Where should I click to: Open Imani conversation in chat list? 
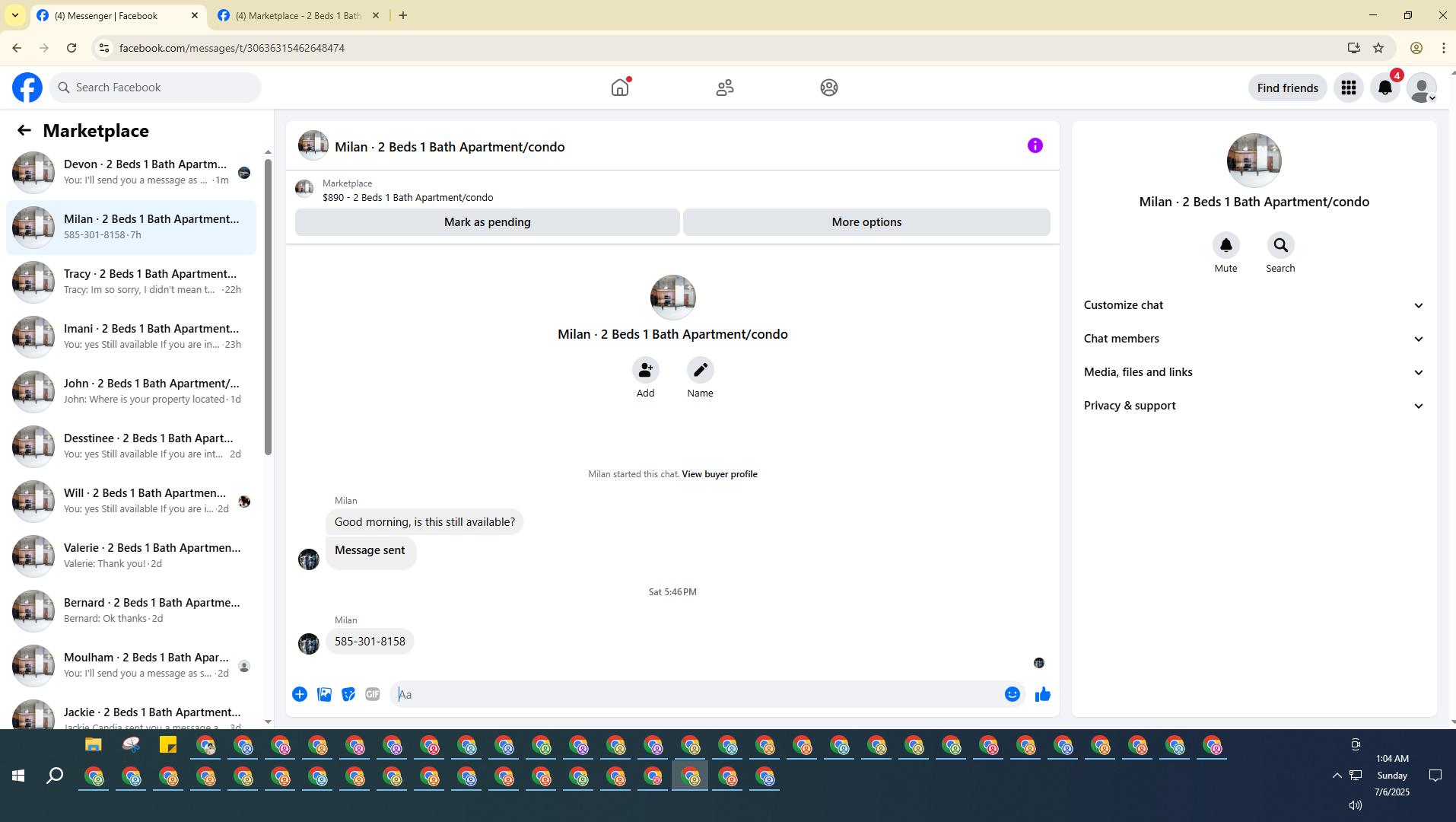[x=131, y=336]
